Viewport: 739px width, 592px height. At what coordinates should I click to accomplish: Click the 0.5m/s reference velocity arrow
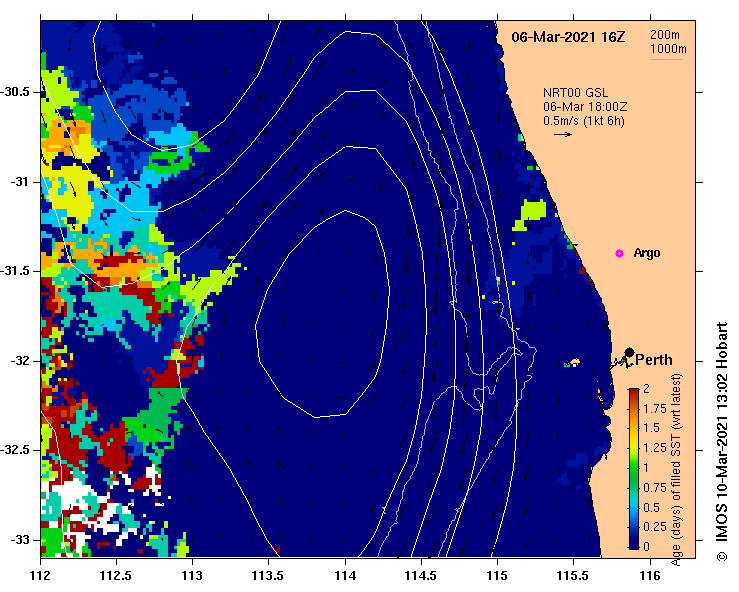coord(562,134)
